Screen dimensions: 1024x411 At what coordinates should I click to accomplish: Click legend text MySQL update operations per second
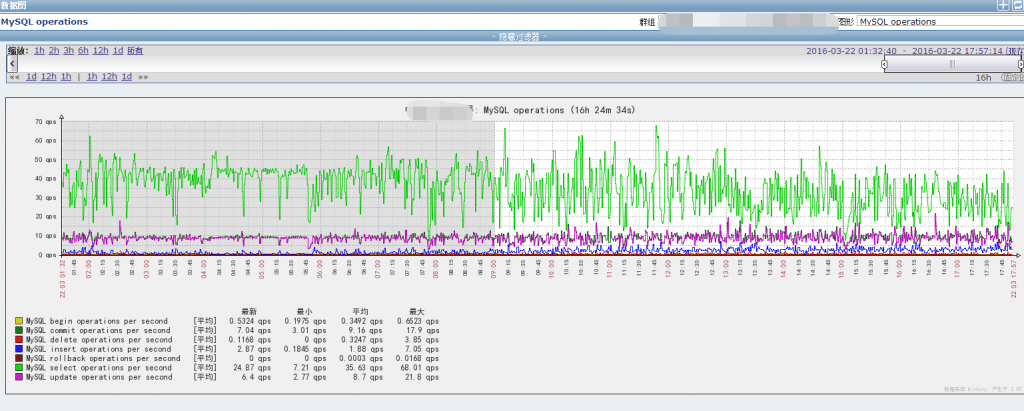point(99,377)
